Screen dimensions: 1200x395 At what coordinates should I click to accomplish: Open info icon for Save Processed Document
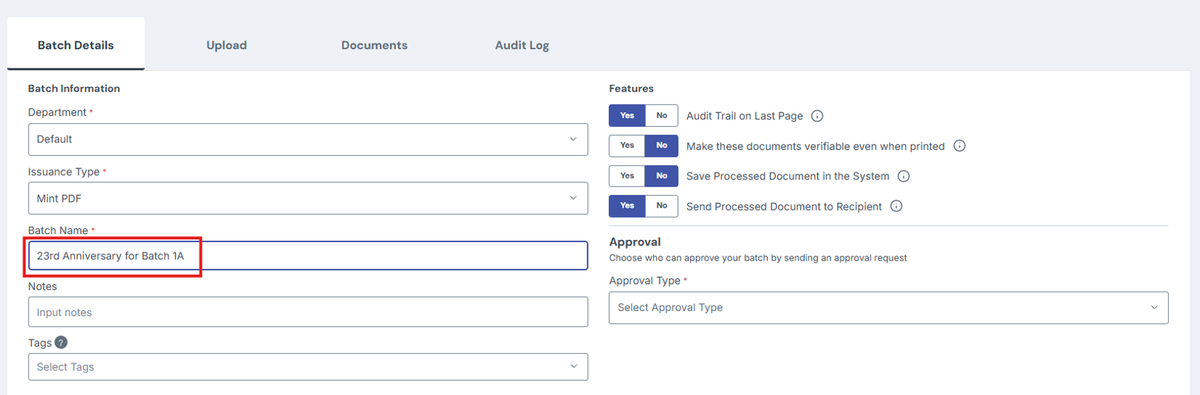903,176
